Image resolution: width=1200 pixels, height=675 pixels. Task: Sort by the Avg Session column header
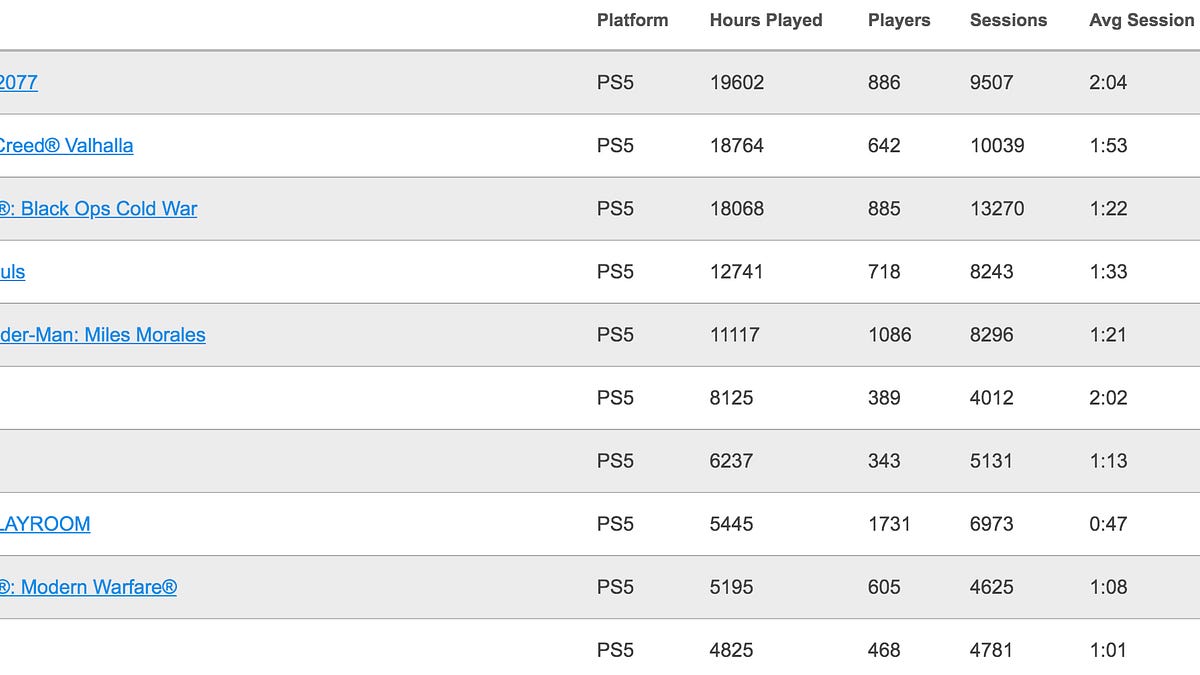tap(1142, 20)
